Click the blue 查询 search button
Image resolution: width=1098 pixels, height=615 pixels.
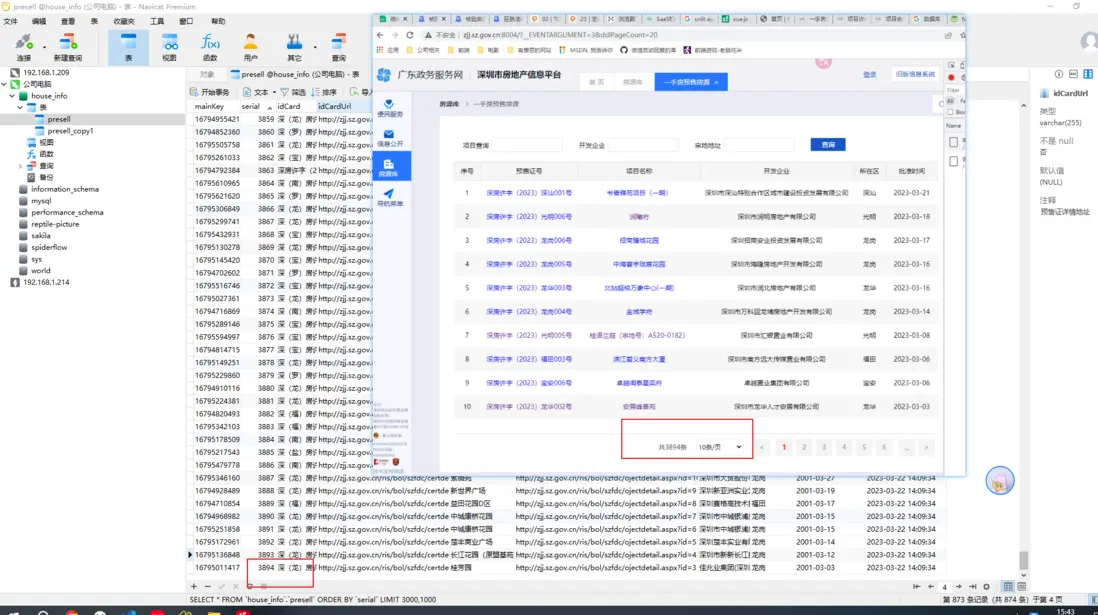827,145
